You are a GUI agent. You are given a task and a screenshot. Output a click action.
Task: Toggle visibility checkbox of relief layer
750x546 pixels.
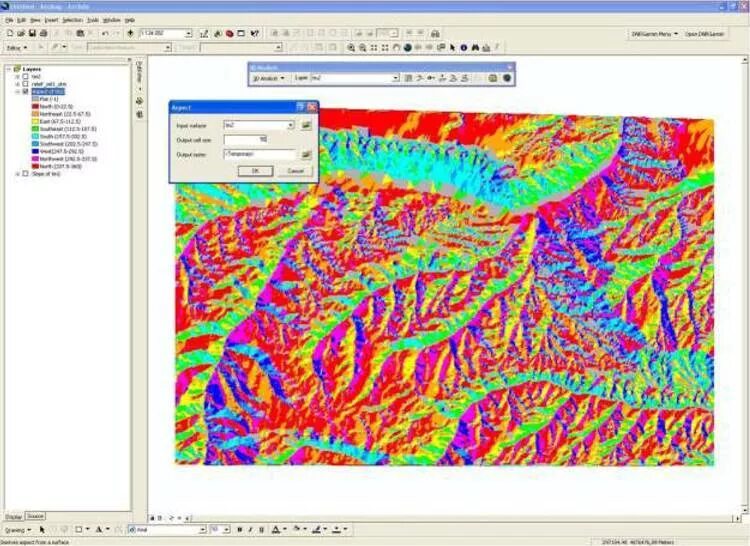(26, 84)
